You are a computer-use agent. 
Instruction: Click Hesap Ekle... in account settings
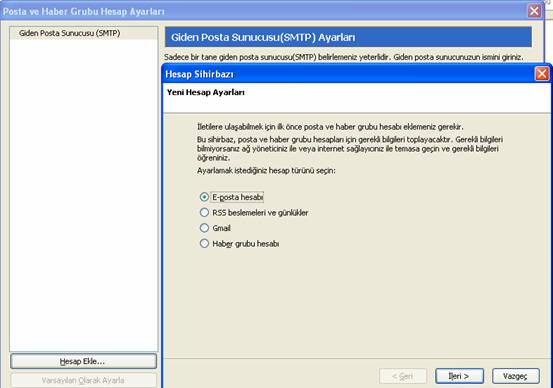pyautogui.click(x=84, y=361)
